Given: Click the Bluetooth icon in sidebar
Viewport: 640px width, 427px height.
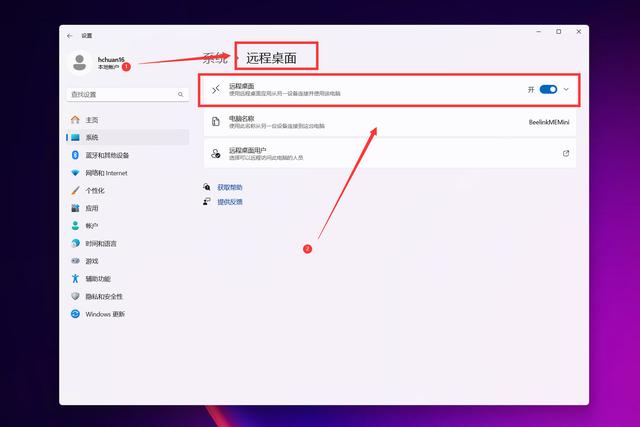Looking at the screenshot, I should (x=75, y=155).
